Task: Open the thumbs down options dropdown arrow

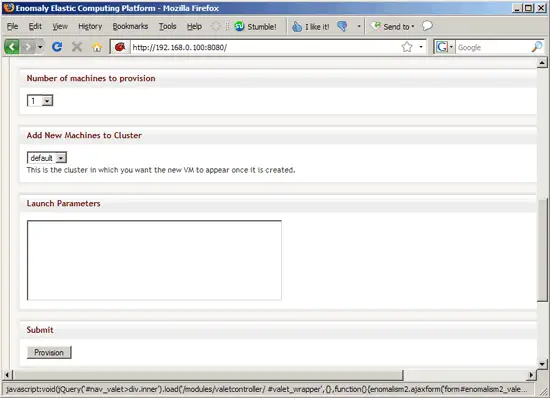Action: pos(359,26)
